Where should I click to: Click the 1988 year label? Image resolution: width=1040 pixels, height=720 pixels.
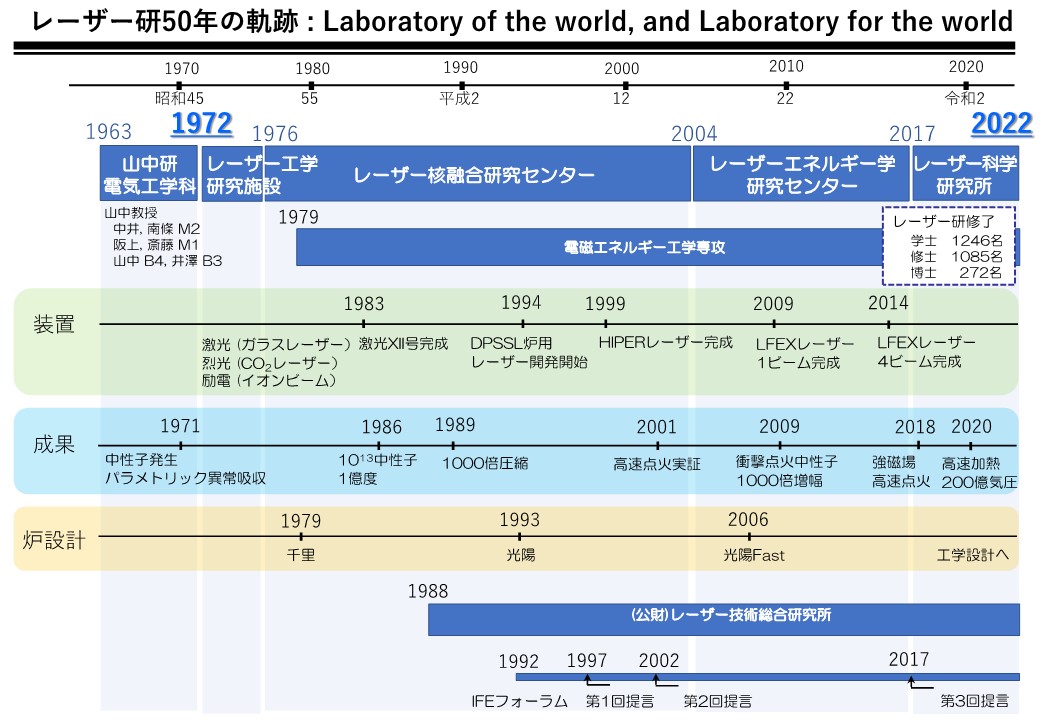tap(428, 591)
